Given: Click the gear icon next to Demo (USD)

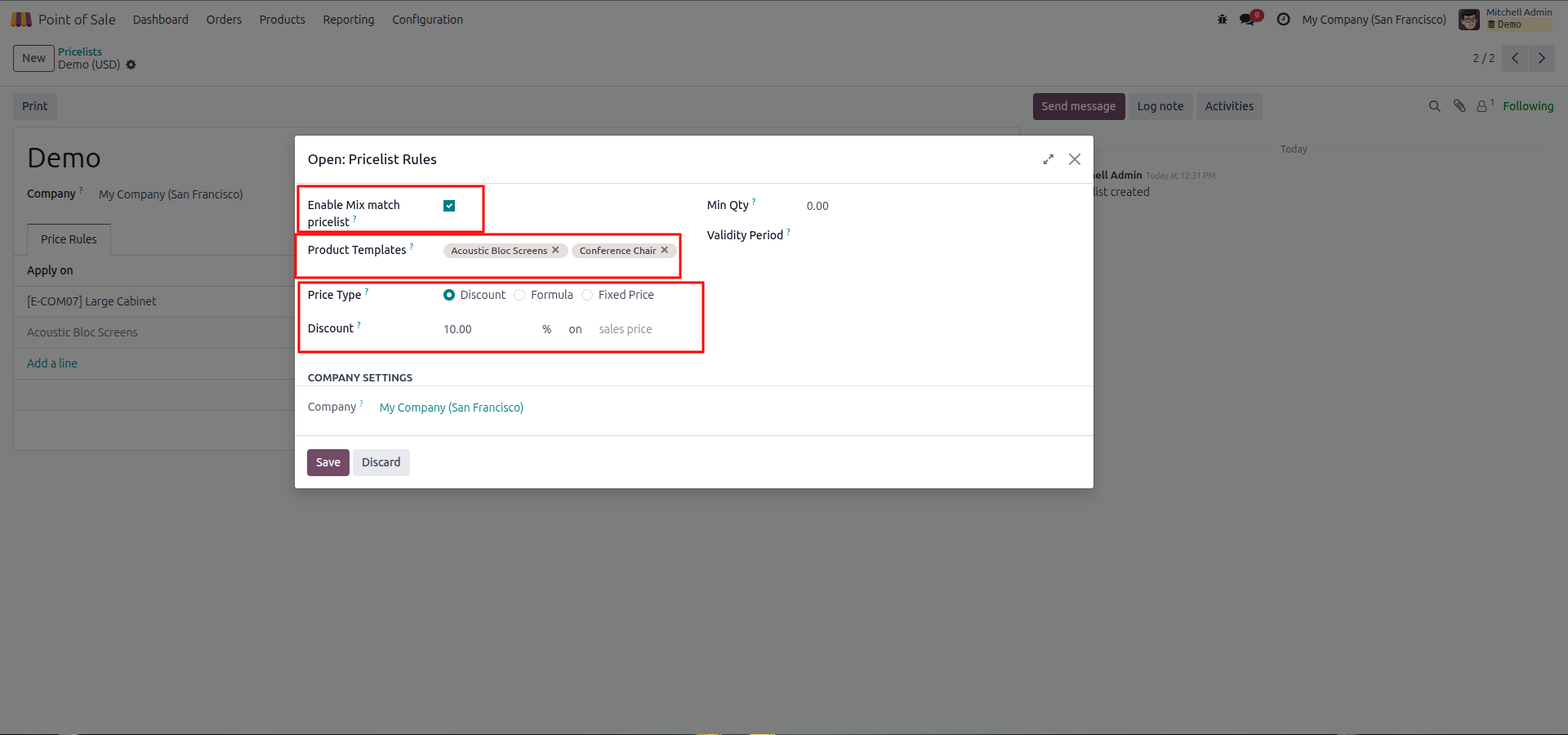Looking at the screenshot, I should [131, 65].
